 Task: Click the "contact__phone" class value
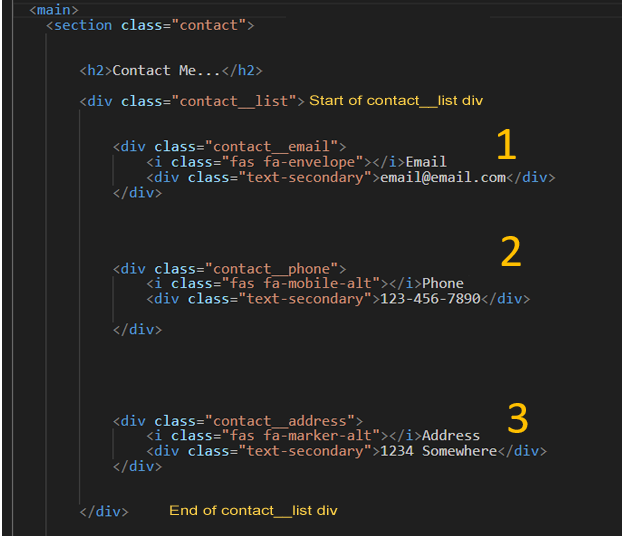pyautogui.click(x=274, y=269)
